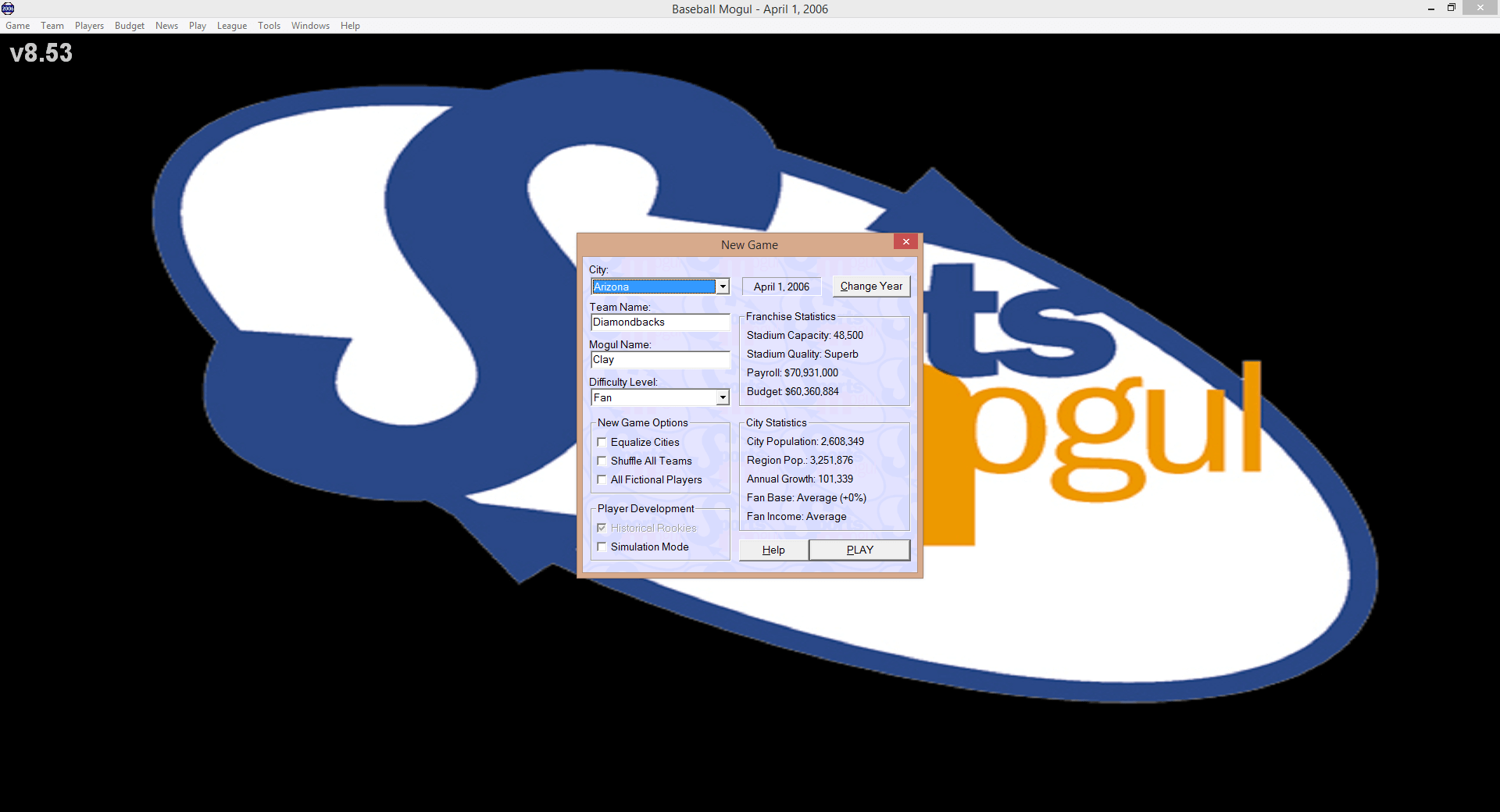Image resolution: width=1500 pixels, height=812 pixels.
Task: Minimize the Baseball Mogul window
Action: click(1431, 8)
